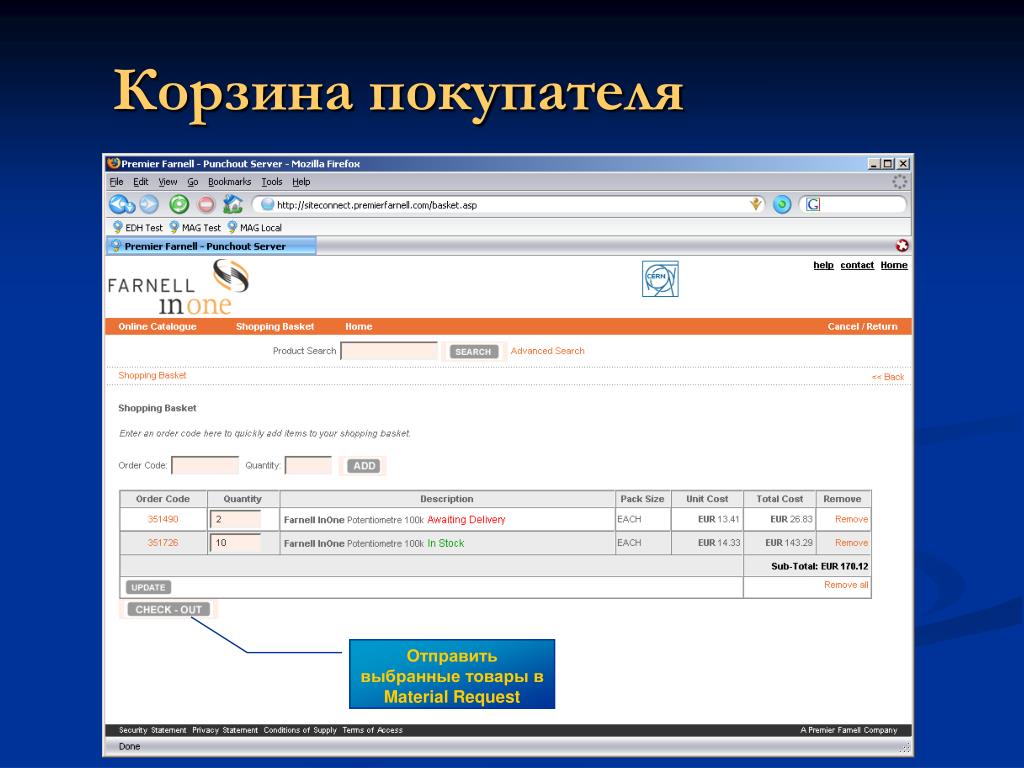Click the UPDATE button
Image resolution: width=1024 pixels, height=768 pixels.
[148, 587]
